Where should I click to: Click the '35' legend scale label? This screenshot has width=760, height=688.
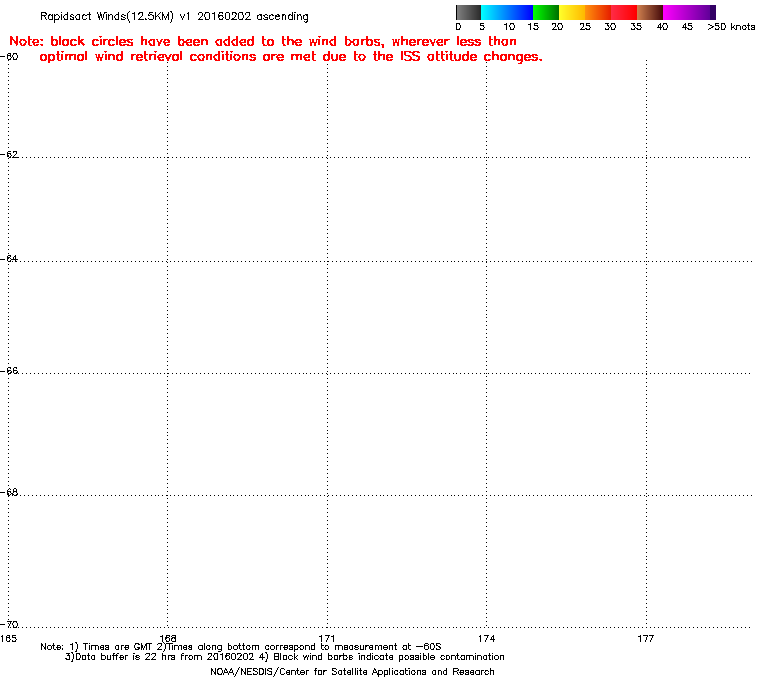636,27
